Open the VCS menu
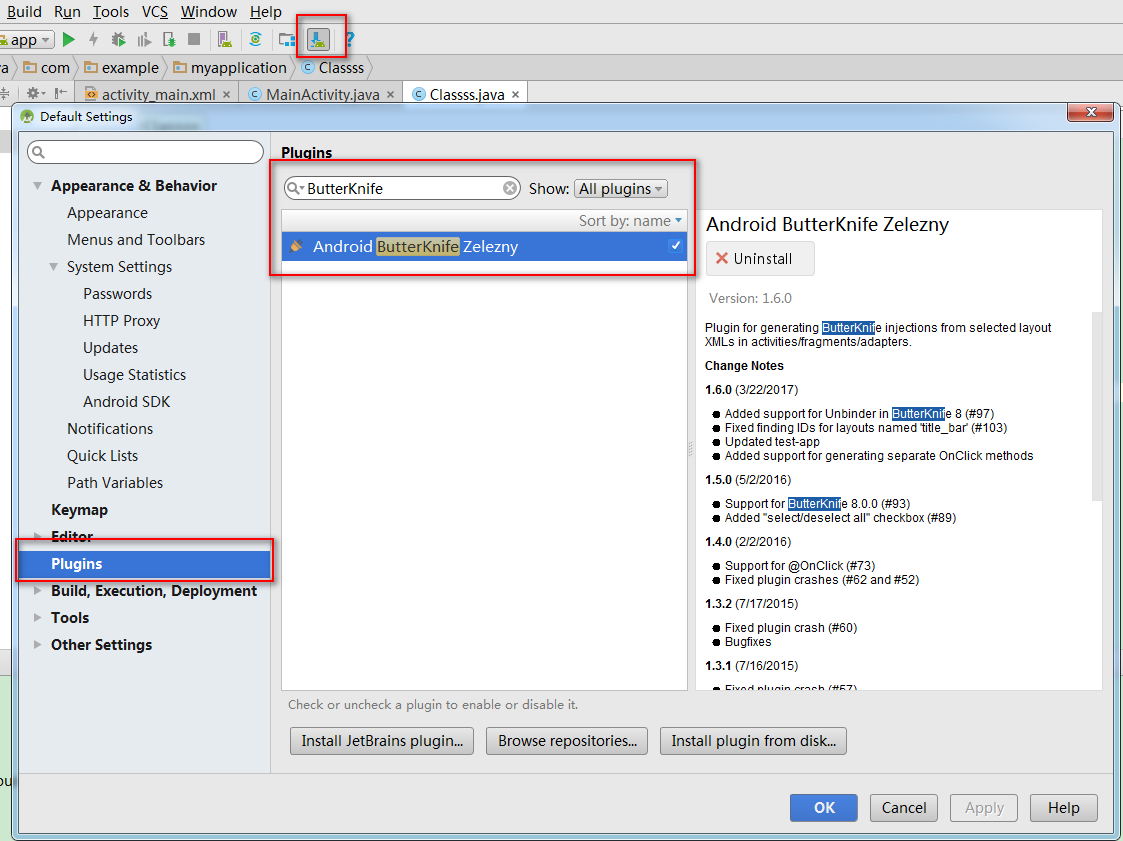Image resolution: width=1123 pixels, height=841 pixels. (x=155, y=11)
